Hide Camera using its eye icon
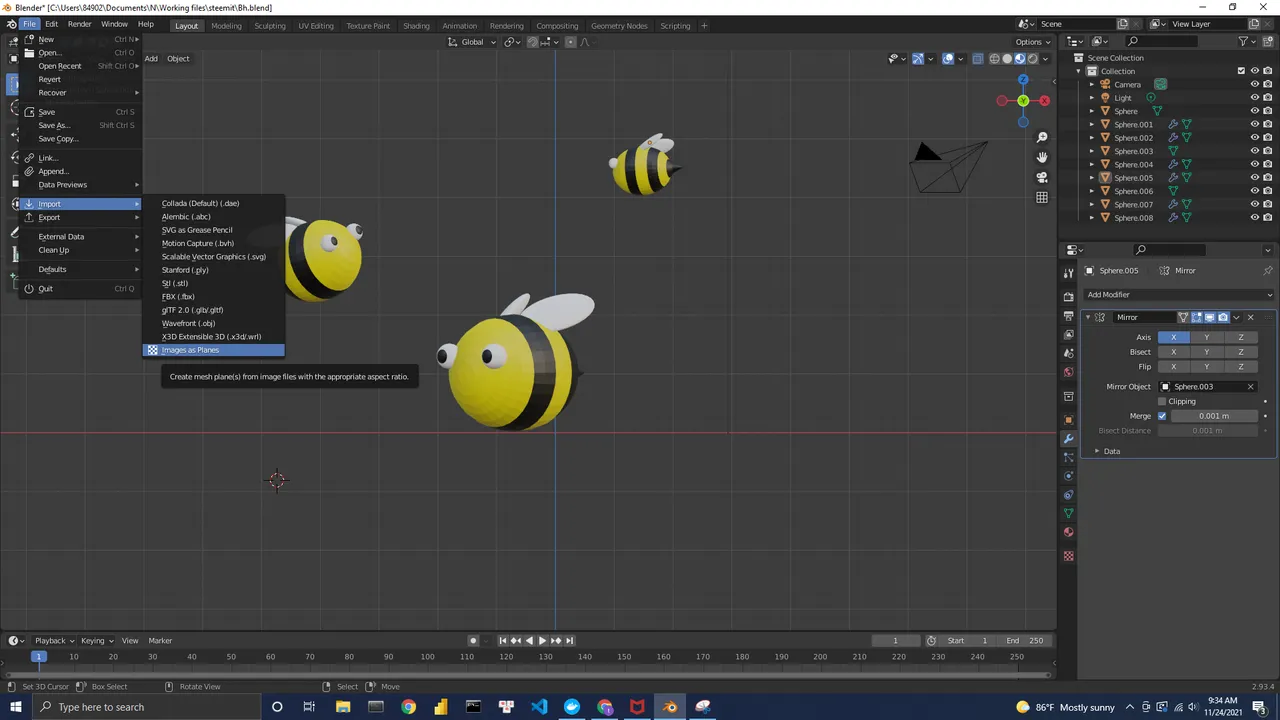This screenshot has width=1280, height=720. 1254,85
